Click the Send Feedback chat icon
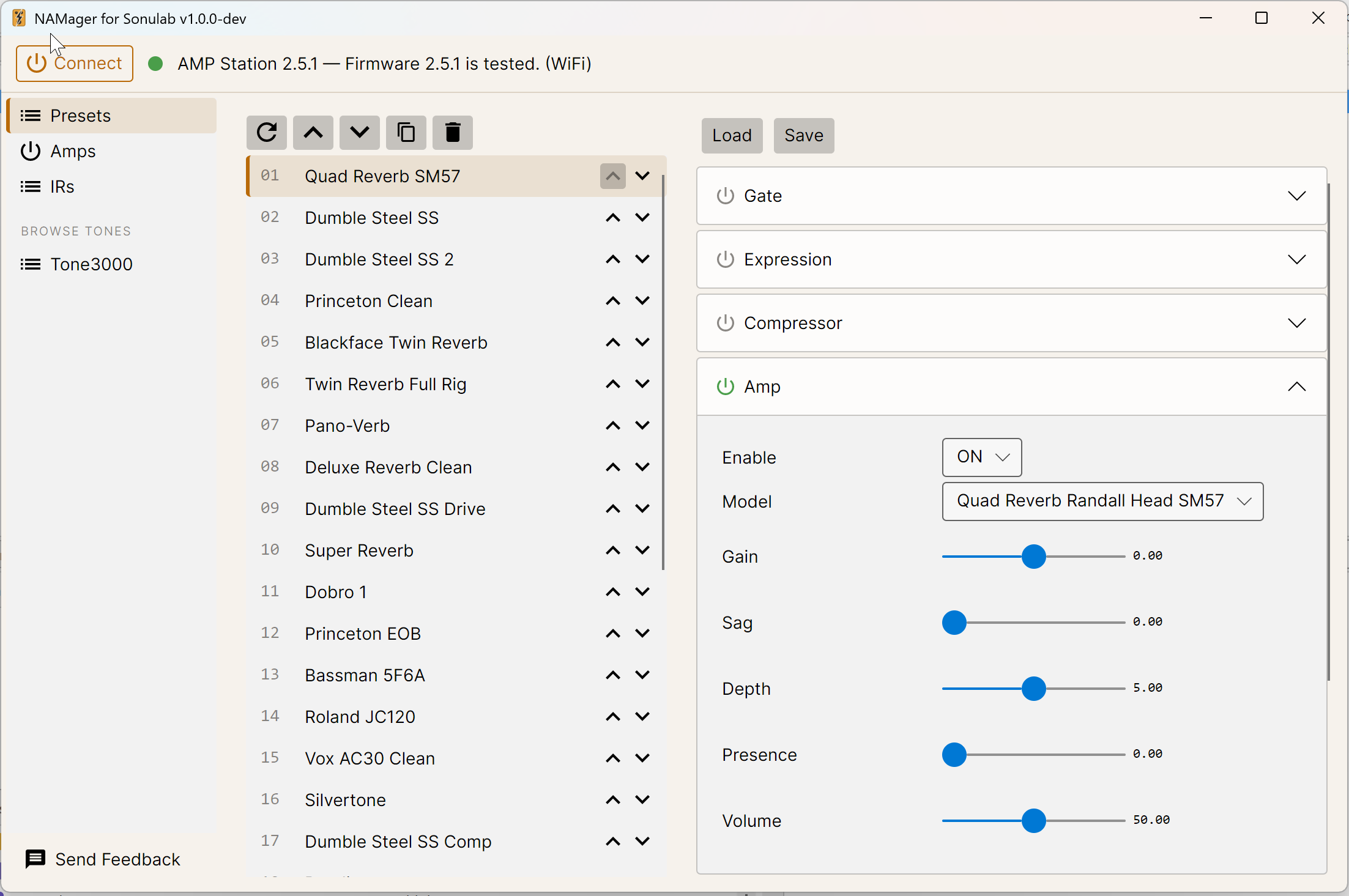Viewport: 1349px width, 896px height. point(35,859)
